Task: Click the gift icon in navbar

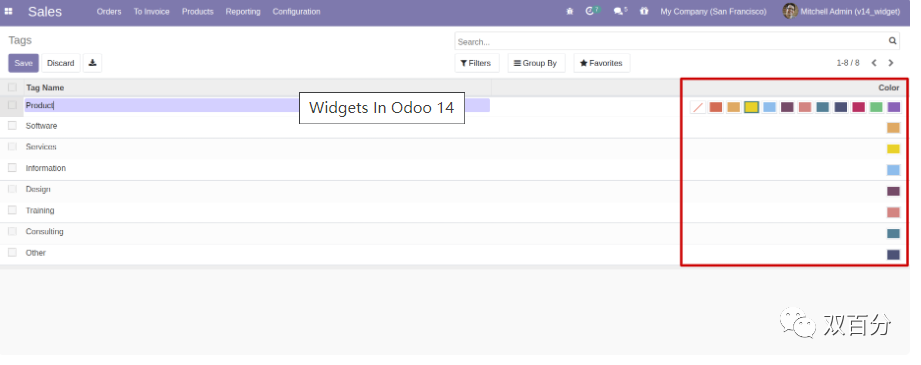Action: point(644,11)
